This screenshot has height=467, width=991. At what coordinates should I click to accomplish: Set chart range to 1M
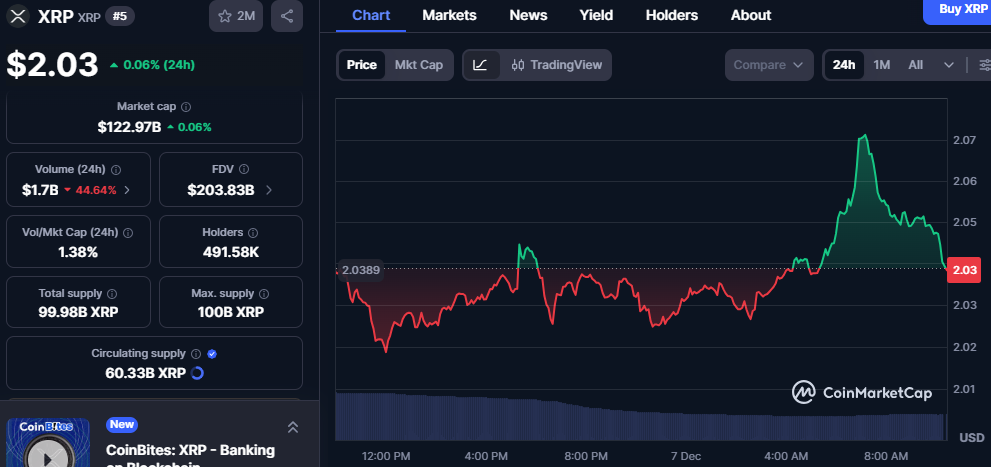click(x=881, y=65)
